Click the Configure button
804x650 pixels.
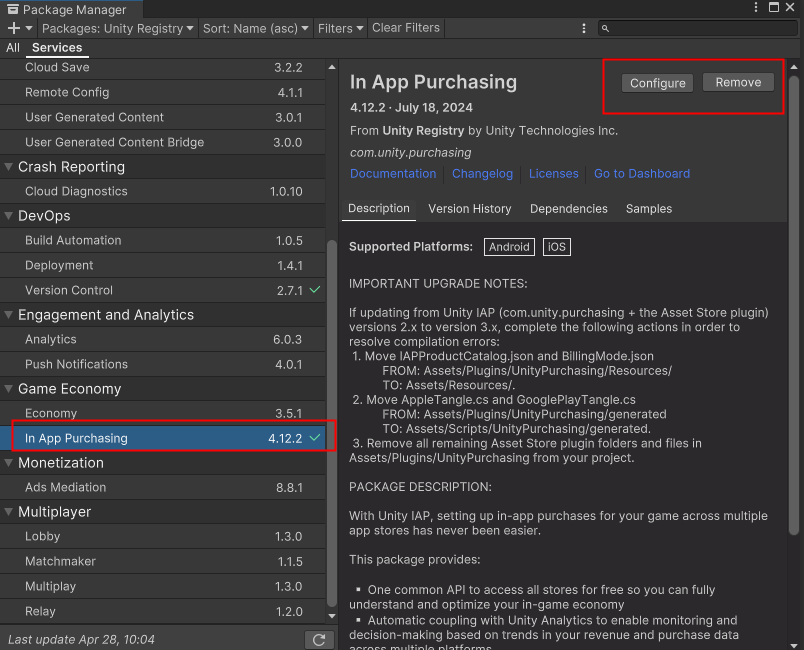(x=657, y=83)
